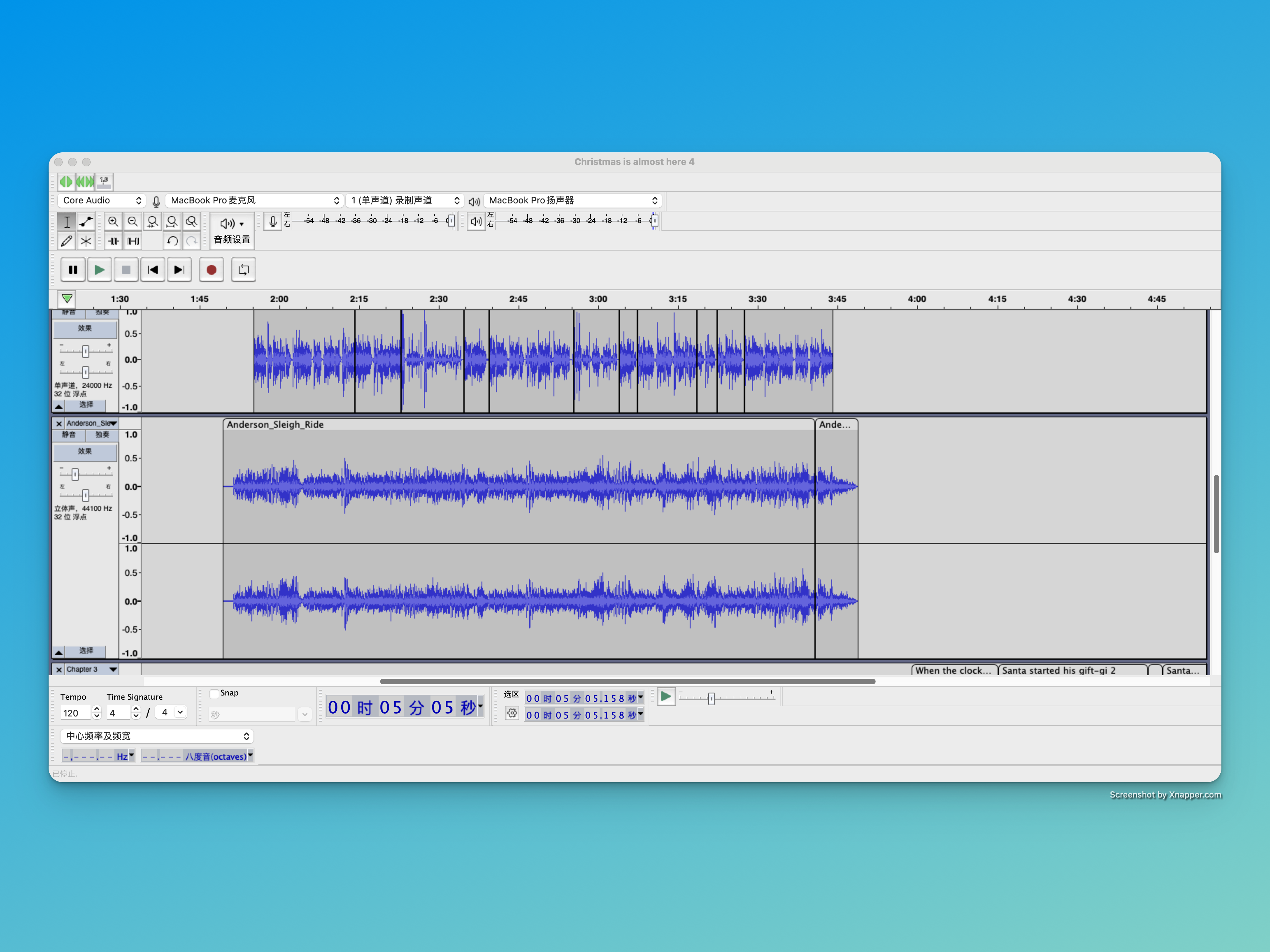The height and width of the screenshot is (952, 1270).
Task: Skip to project end
Action: 179,270
